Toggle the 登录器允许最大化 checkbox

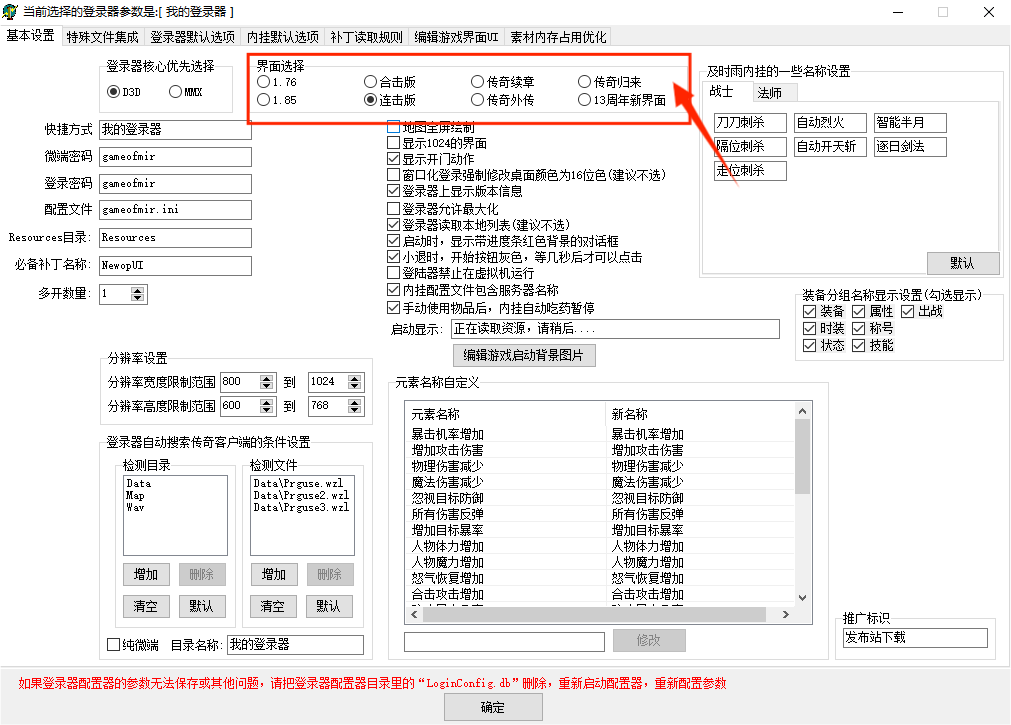coord(394,209)
